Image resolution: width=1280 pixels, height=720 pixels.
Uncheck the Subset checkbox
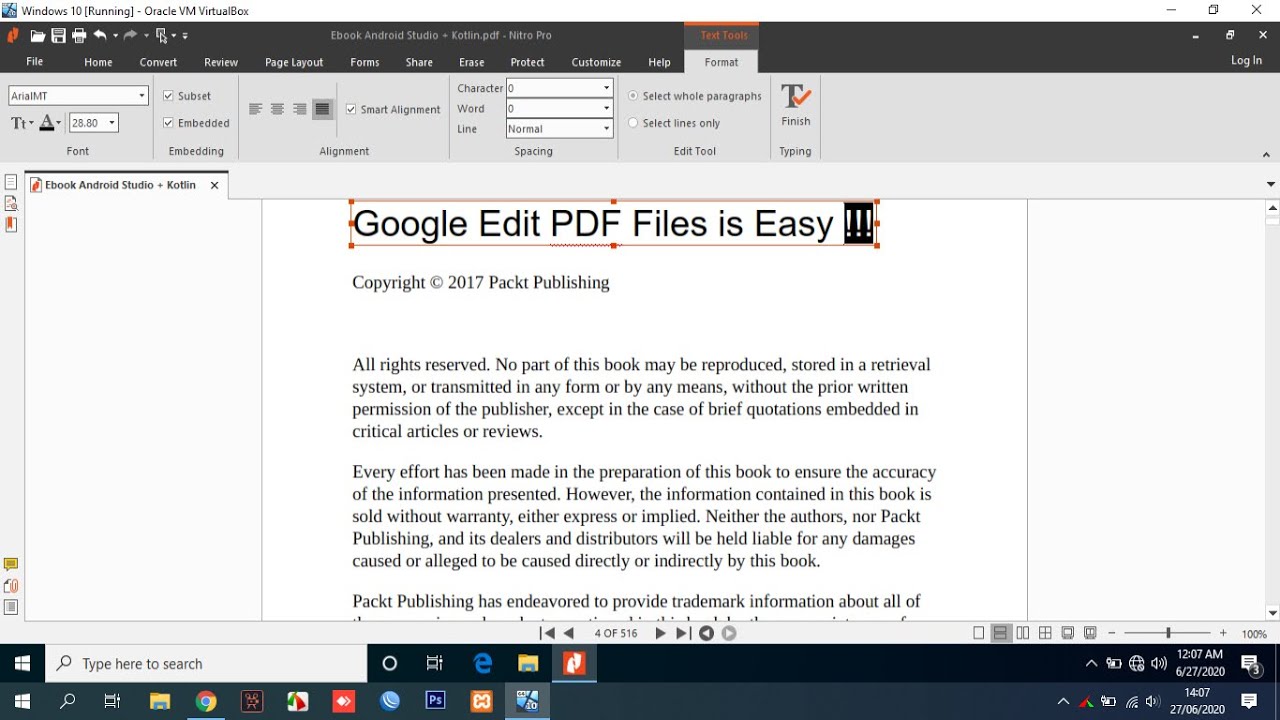(x=168, y=96)
